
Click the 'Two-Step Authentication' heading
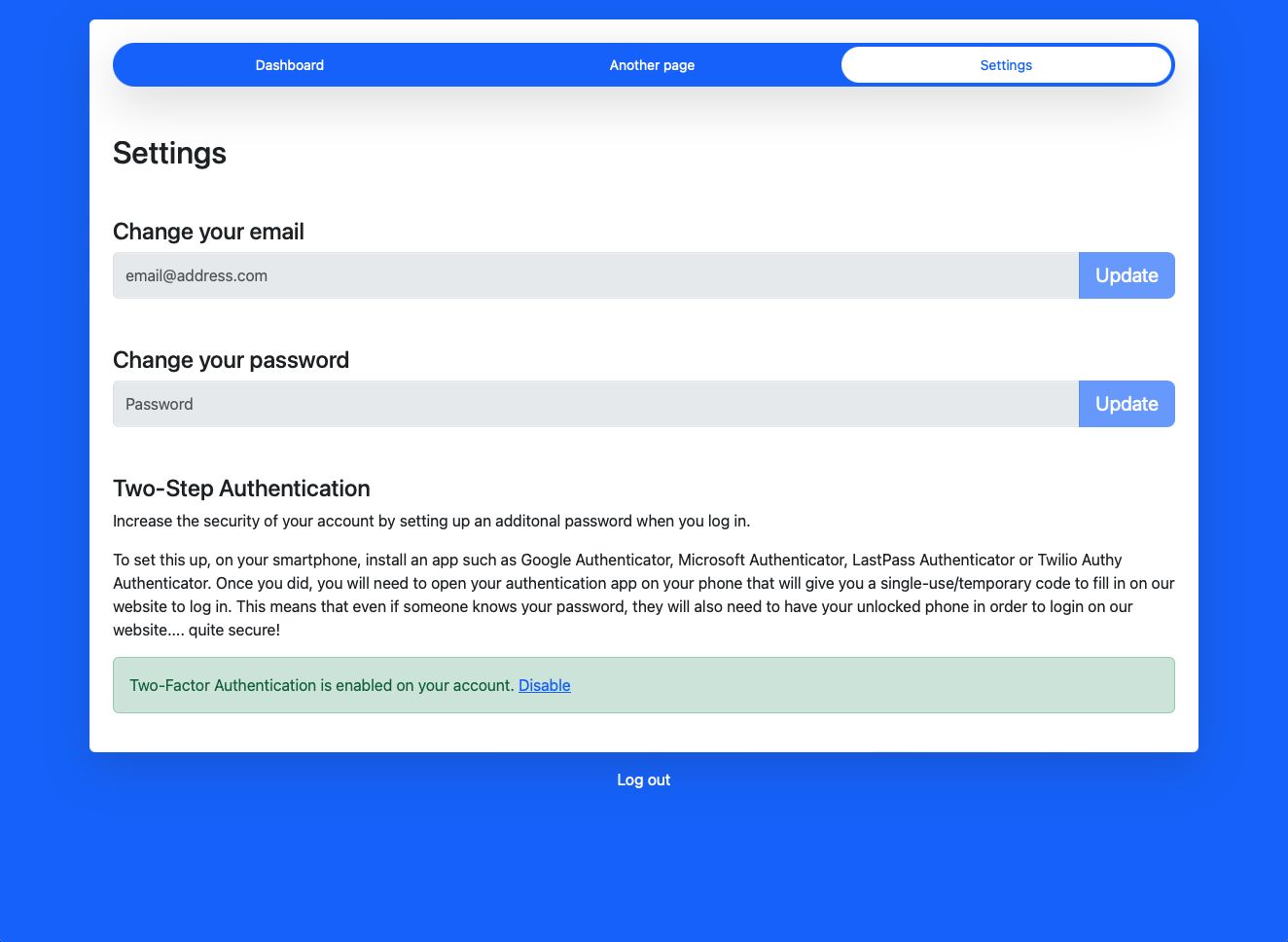pyautogui.click(x=241, y=489)
